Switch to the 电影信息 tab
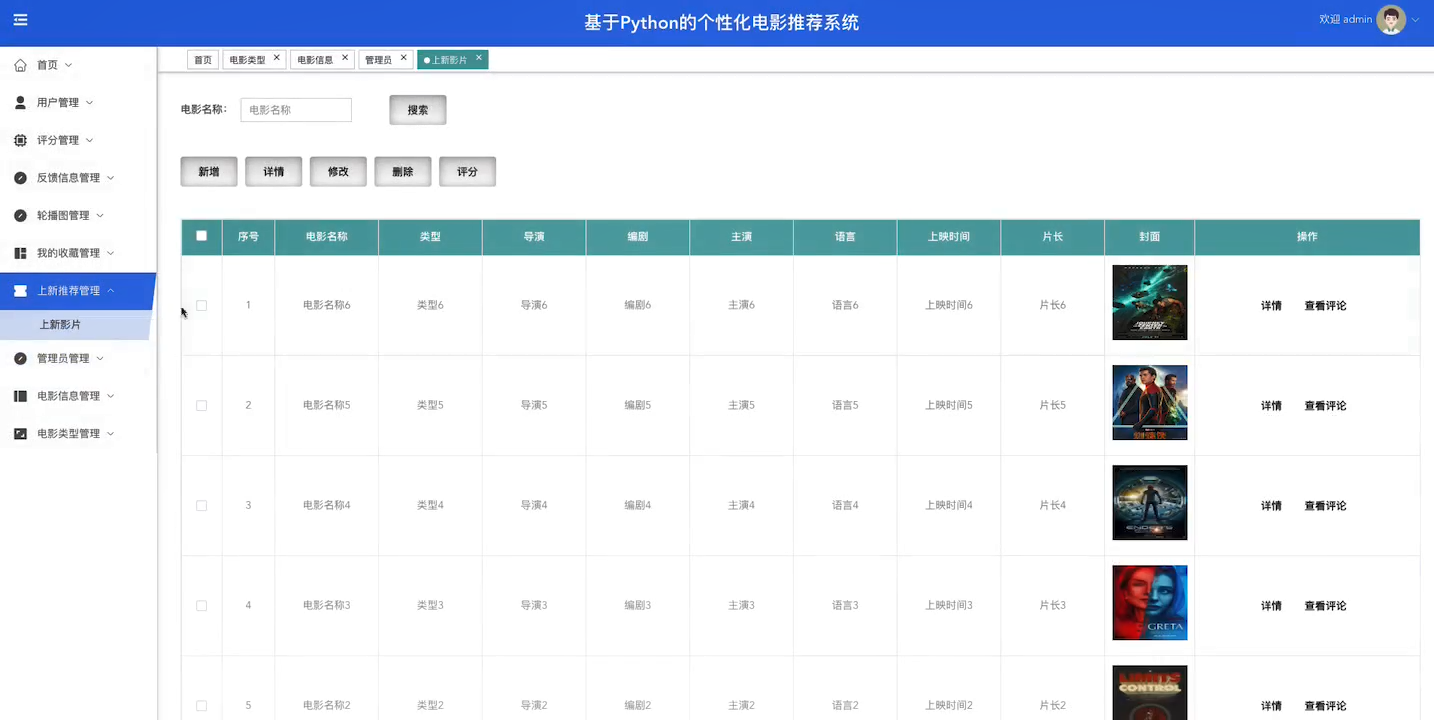 [315, 60]
